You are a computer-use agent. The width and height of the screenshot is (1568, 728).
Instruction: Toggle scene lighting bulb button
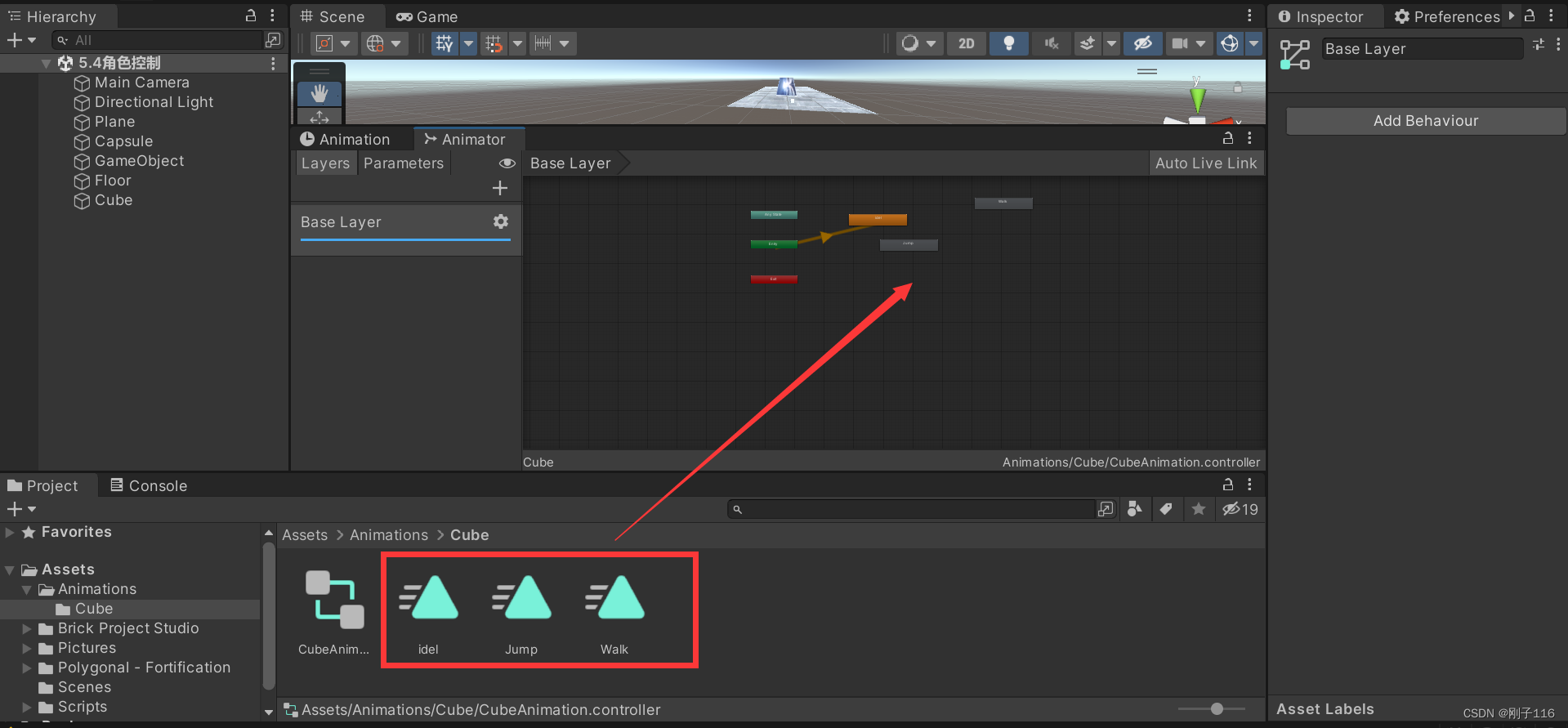point(1009,43)
